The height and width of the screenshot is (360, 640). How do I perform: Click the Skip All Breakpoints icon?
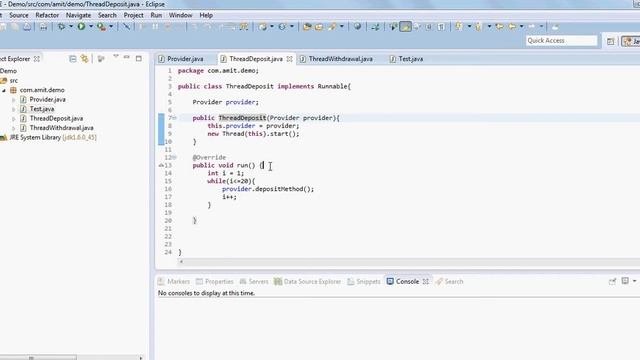click(127, 27)
